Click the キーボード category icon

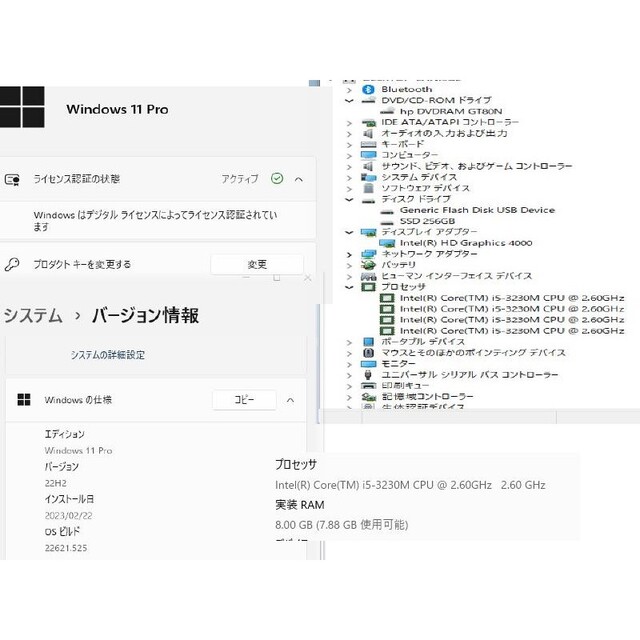coord(368,144)
